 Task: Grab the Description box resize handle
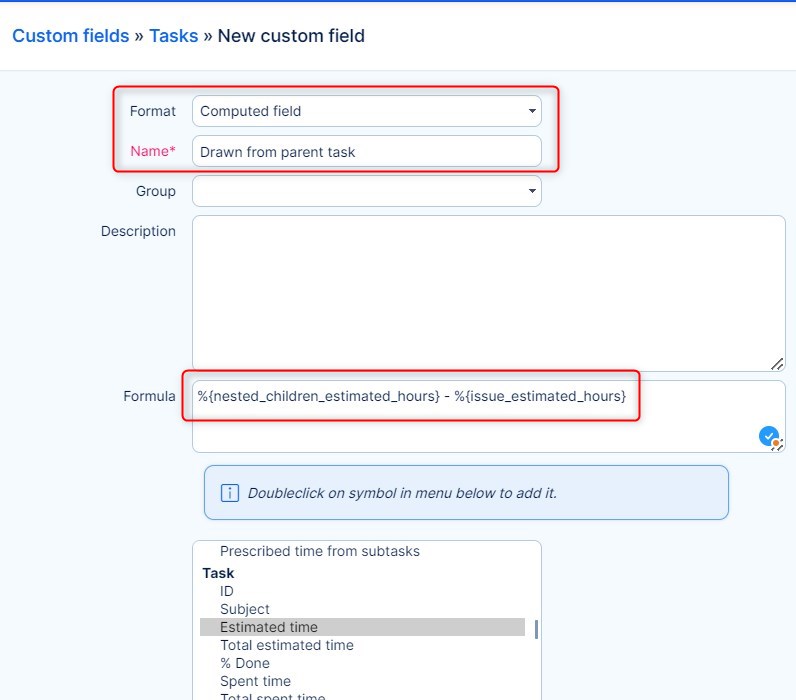point(777,364)
